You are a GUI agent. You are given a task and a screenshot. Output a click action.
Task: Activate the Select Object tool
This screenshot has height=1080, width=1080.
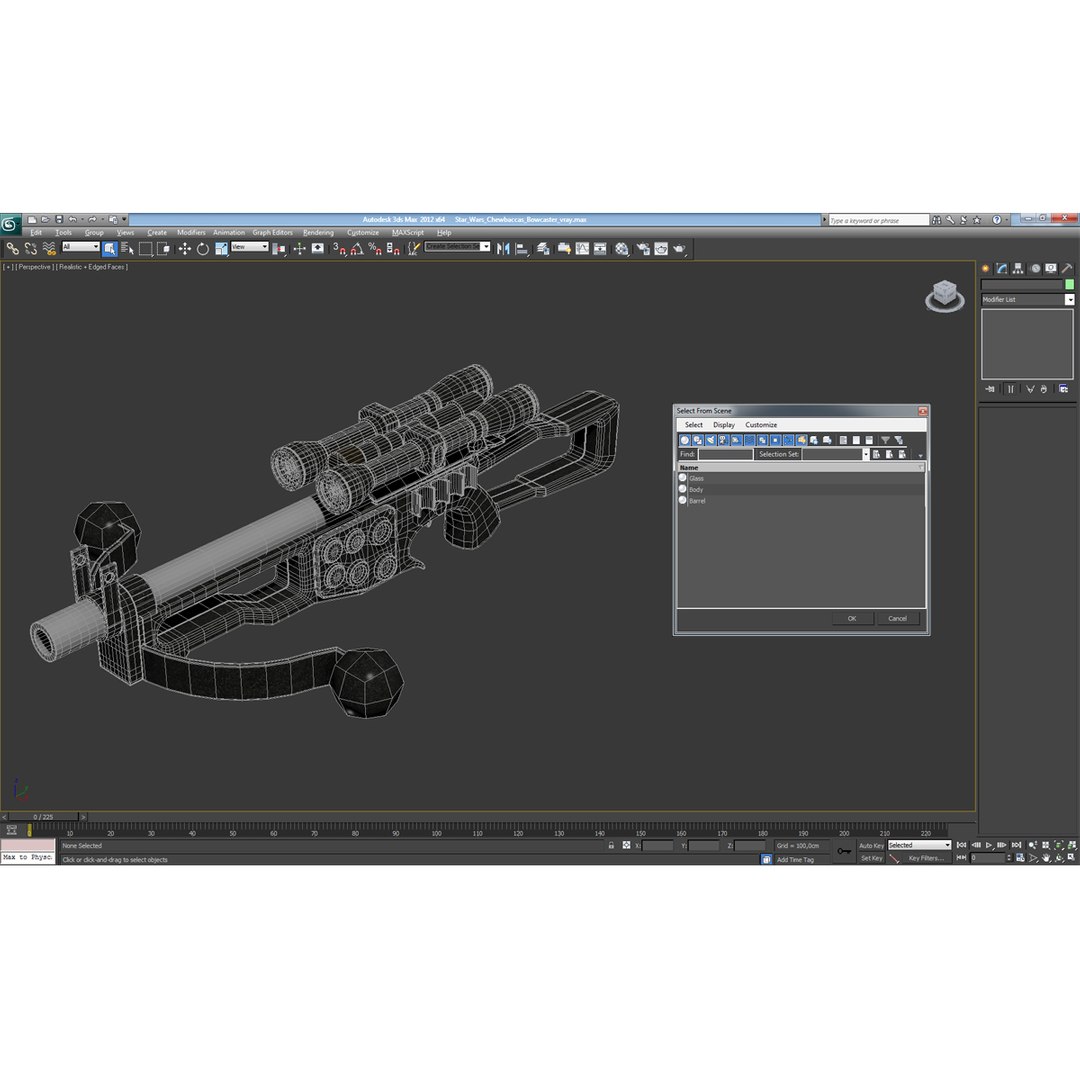(x=110, y=249)
